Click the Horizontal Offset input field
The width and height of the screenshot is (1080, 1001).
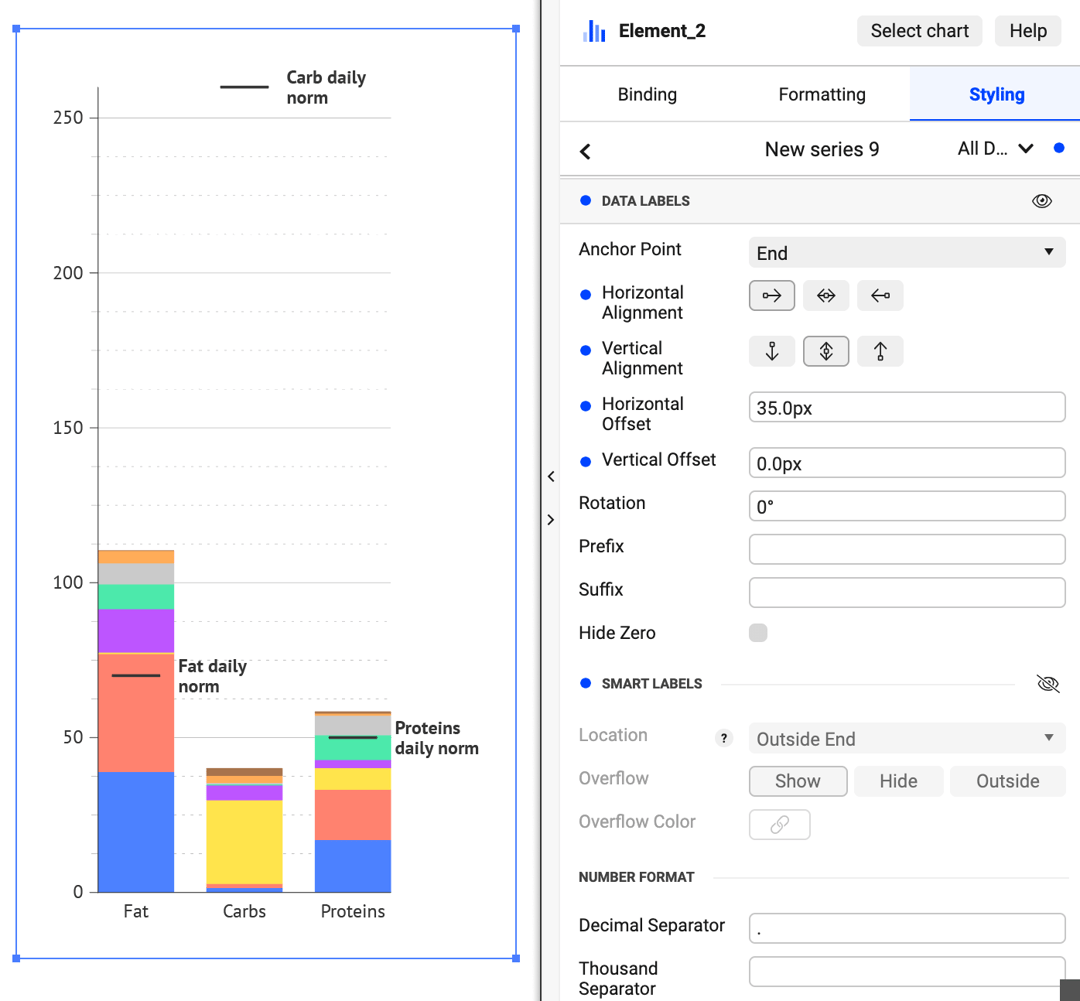(x=905, y=407)
